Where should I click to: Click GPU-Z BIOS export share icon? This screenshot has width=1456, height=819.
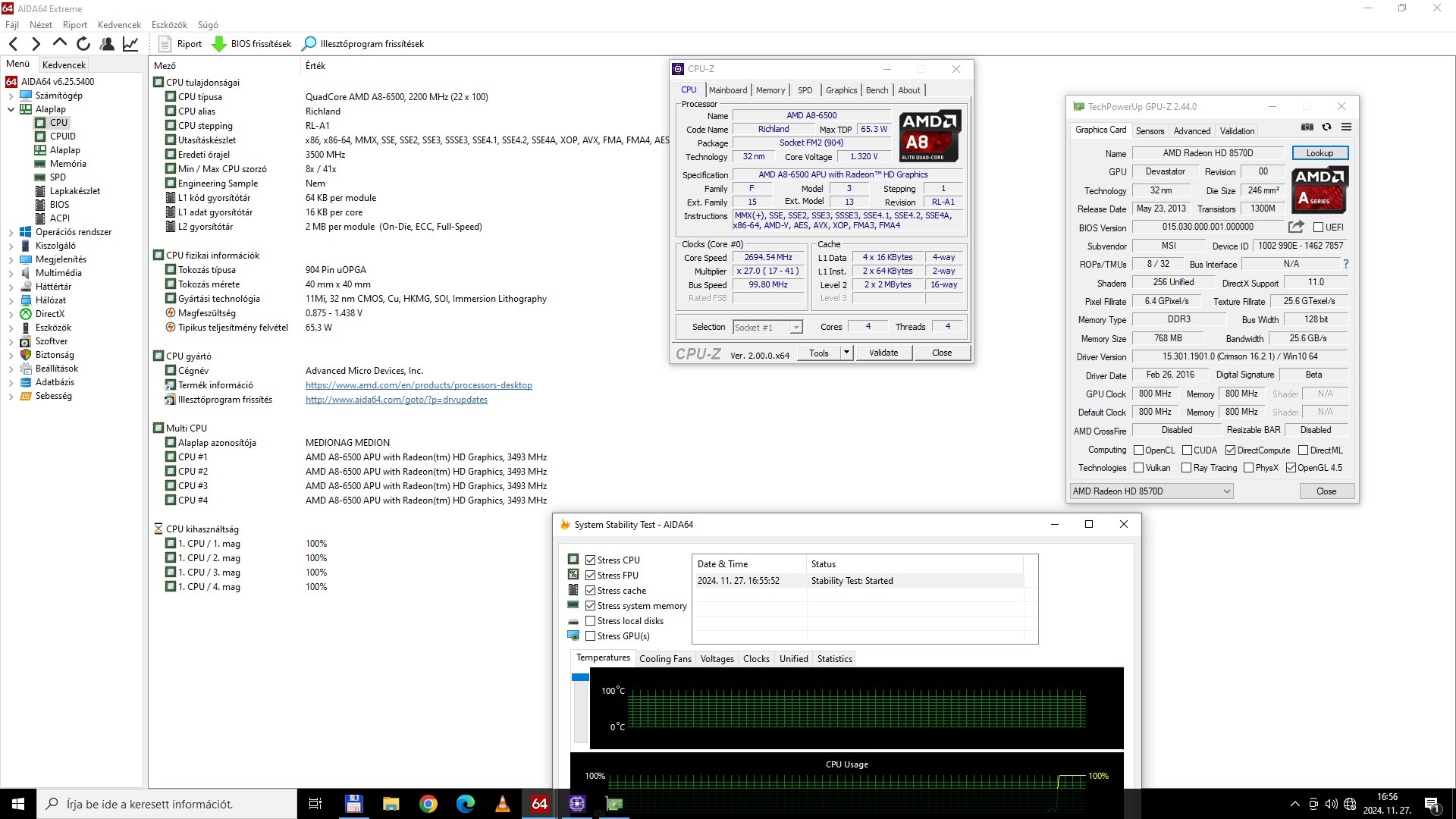(1296, 227)
